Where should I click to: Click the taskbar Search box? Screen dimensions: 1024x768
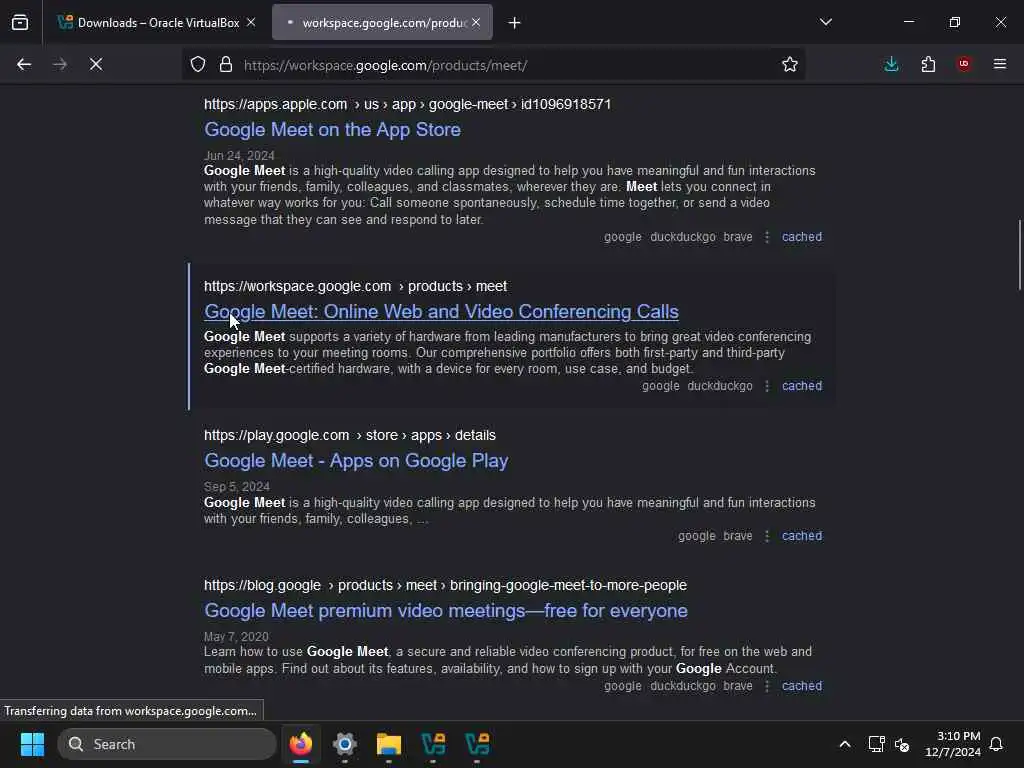167,744
